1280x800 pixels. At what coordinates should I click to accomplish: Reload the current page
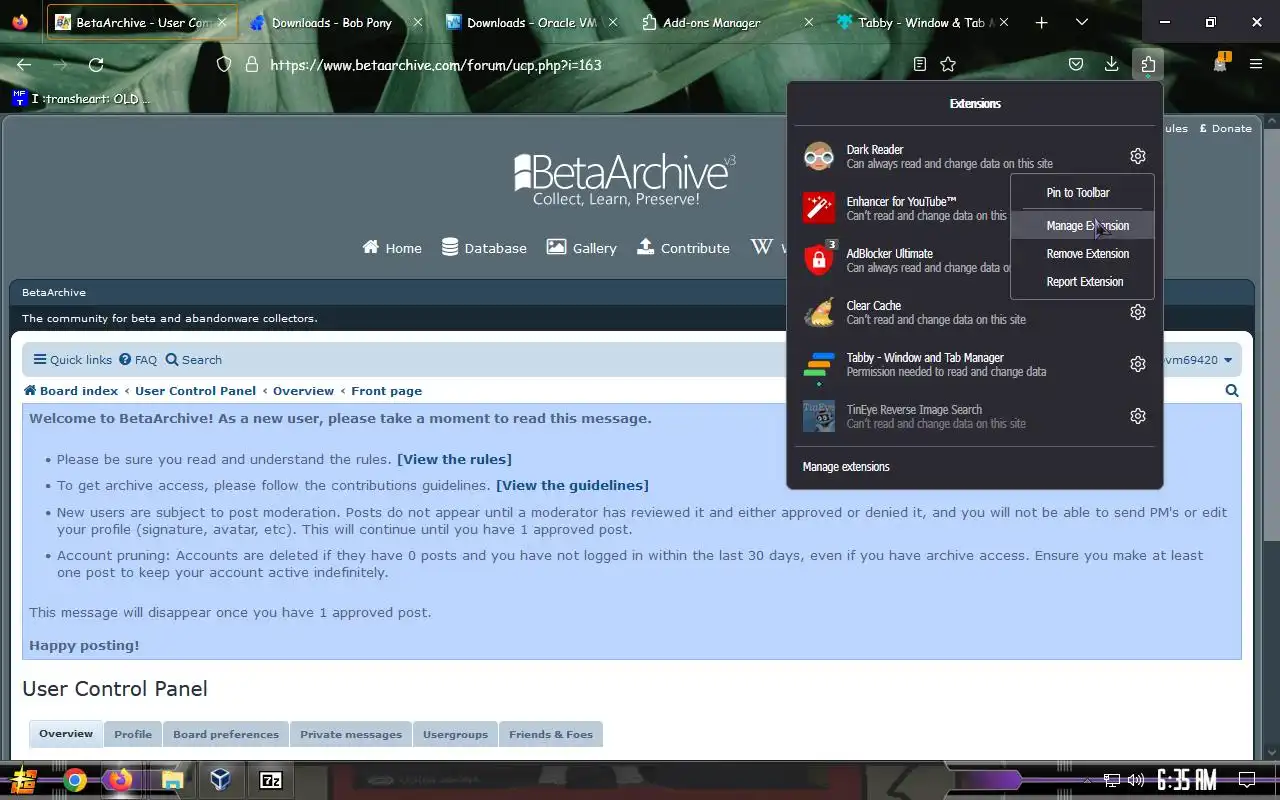tap(96, 64)
